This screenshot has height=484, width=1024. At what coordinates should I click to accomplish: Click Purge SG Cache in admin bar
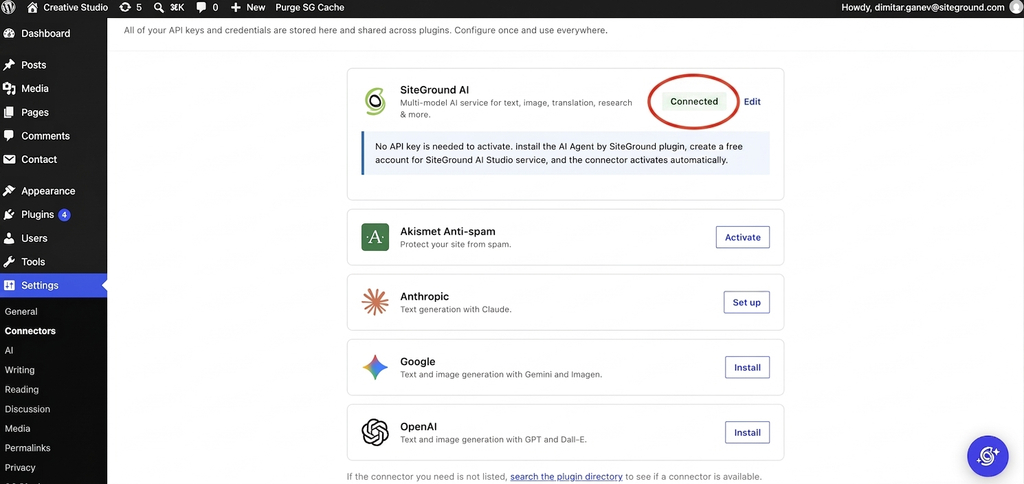pos(310,8)
